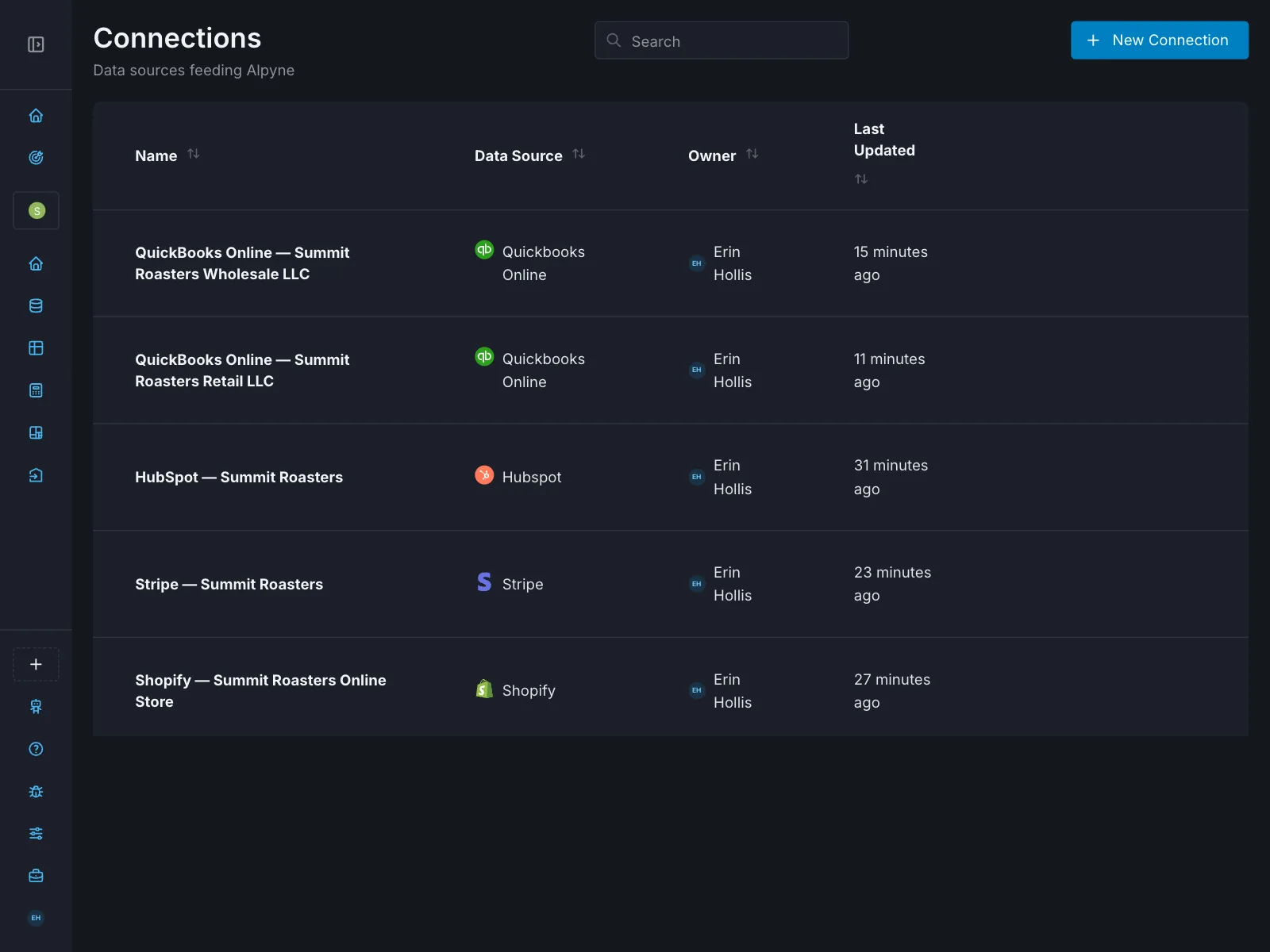Add a workspace with the dashed plus button

click(x=36, y=665)
